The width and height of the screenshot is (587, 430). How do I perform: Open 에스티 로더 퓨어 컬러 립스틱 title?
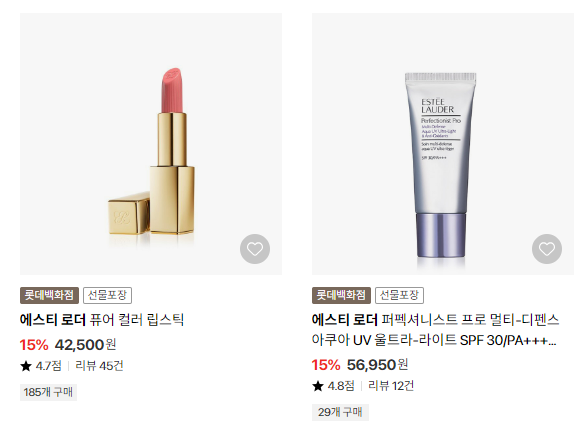102,320
